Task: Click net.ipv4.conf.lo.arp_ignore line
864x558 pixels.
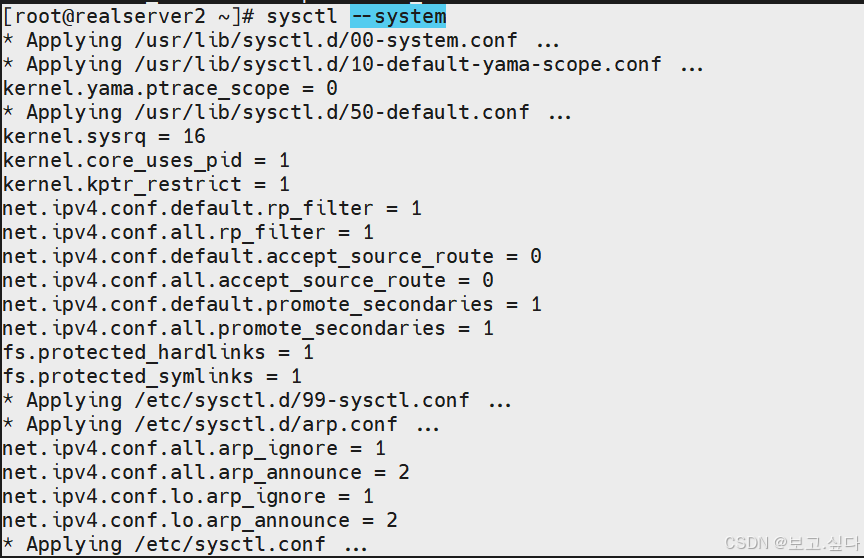Action: point(188,496)
